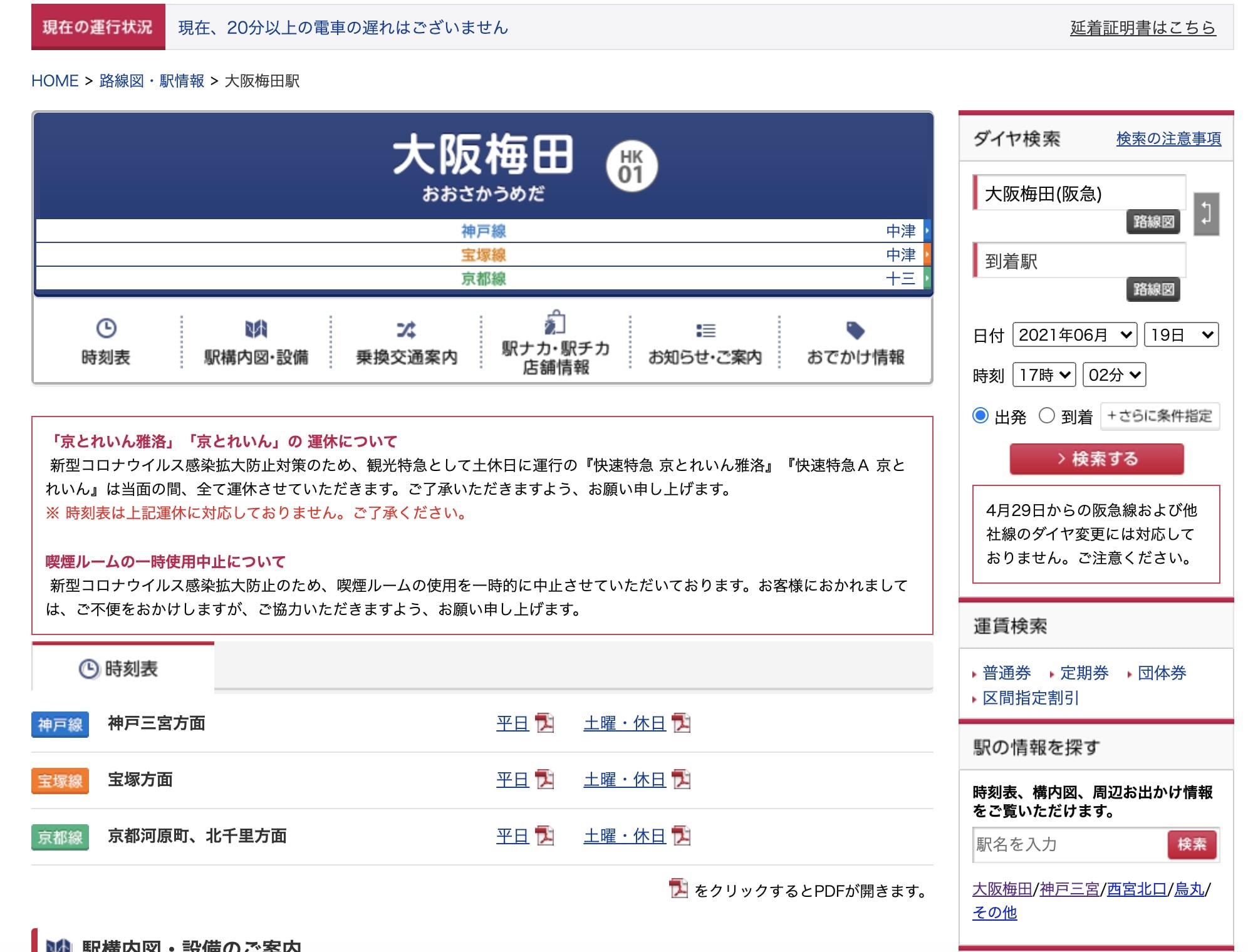Open 団体券 fare search link
This screenshot has width=1248, height=952.
pos(1162,673)
